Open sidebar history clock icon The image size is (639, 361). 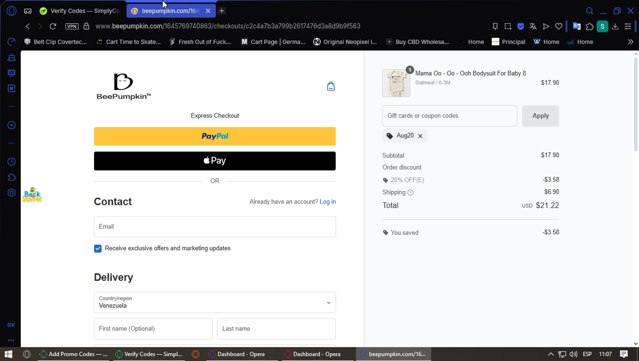coord(11,162)
